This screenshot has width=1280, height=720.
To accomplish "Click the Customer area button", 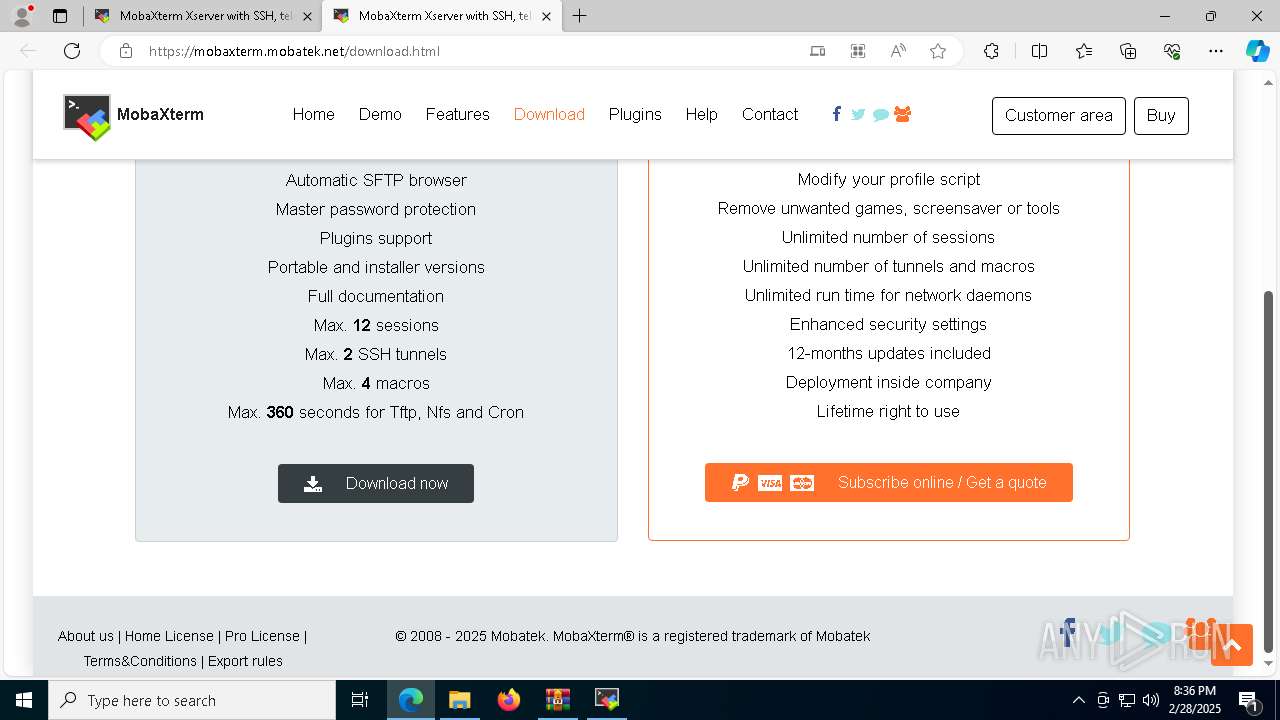I will point(1058,115).
